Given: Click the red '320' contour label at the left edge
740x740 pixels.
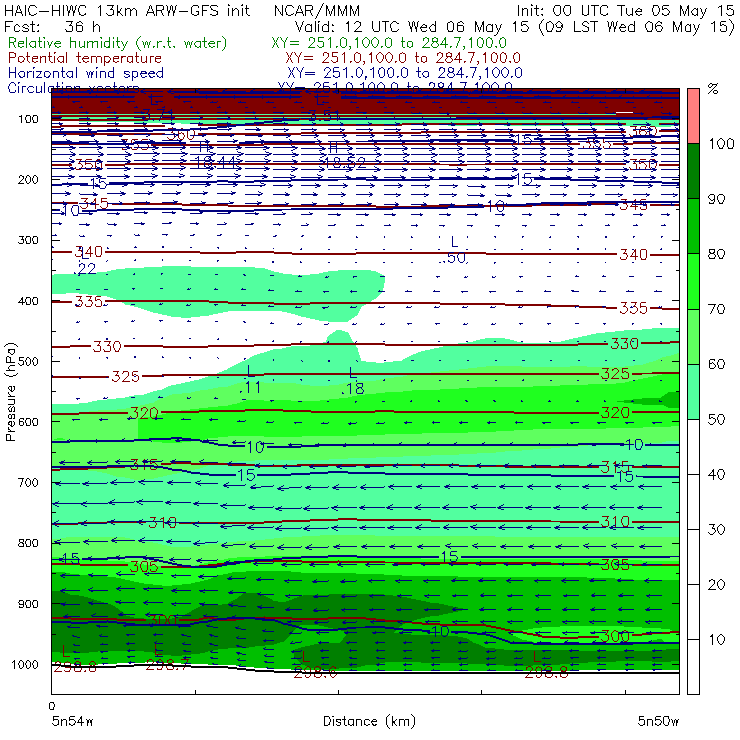Looking at the screenshot, I should click(144, 413).
